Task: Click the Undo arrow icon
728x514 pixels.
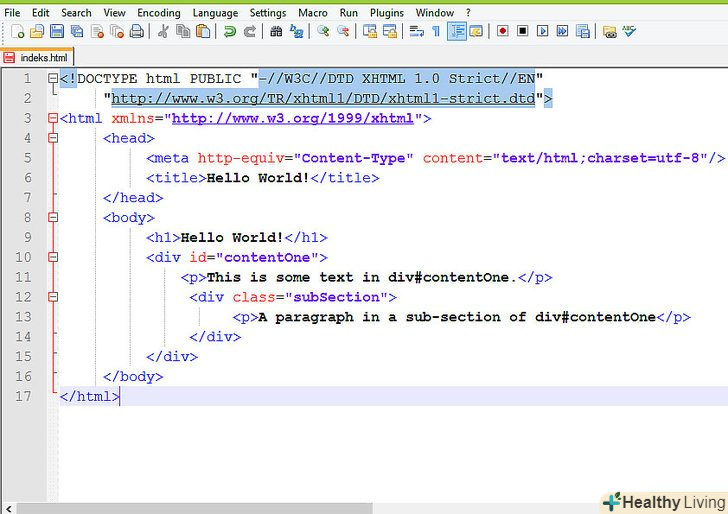Action: pyautogui.click(x=229, y=32)
